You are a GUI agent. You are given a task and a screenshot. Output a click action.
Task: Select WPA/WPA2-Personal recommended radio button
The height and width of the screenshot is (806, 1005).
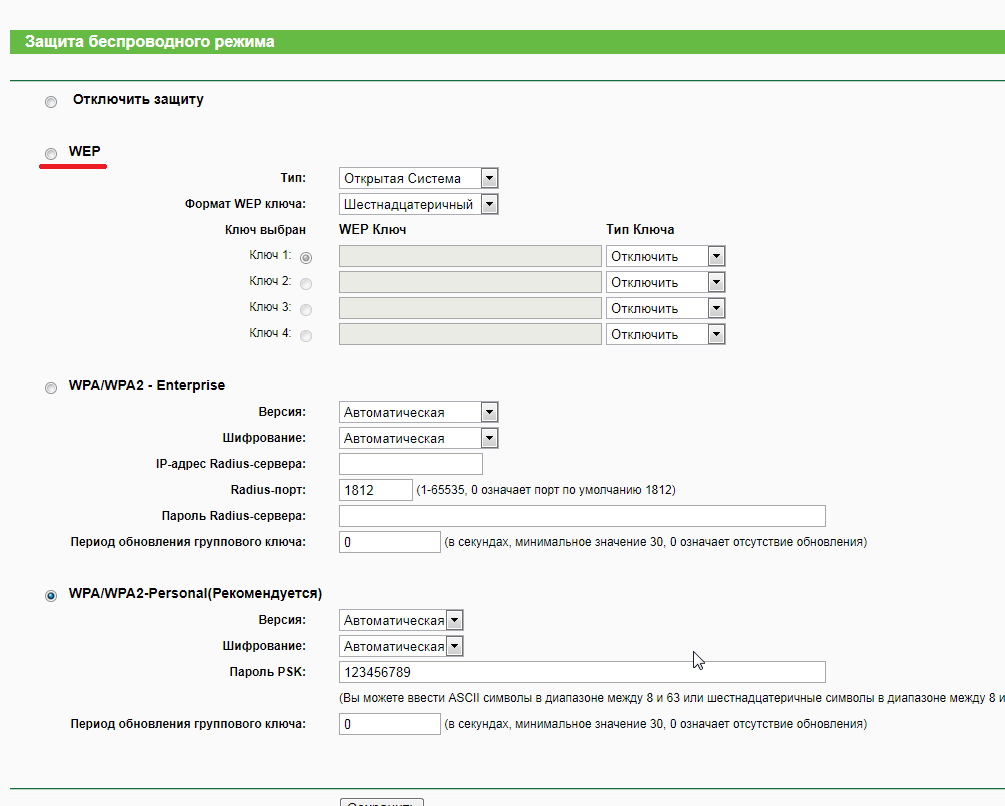(x=51, y=596)
